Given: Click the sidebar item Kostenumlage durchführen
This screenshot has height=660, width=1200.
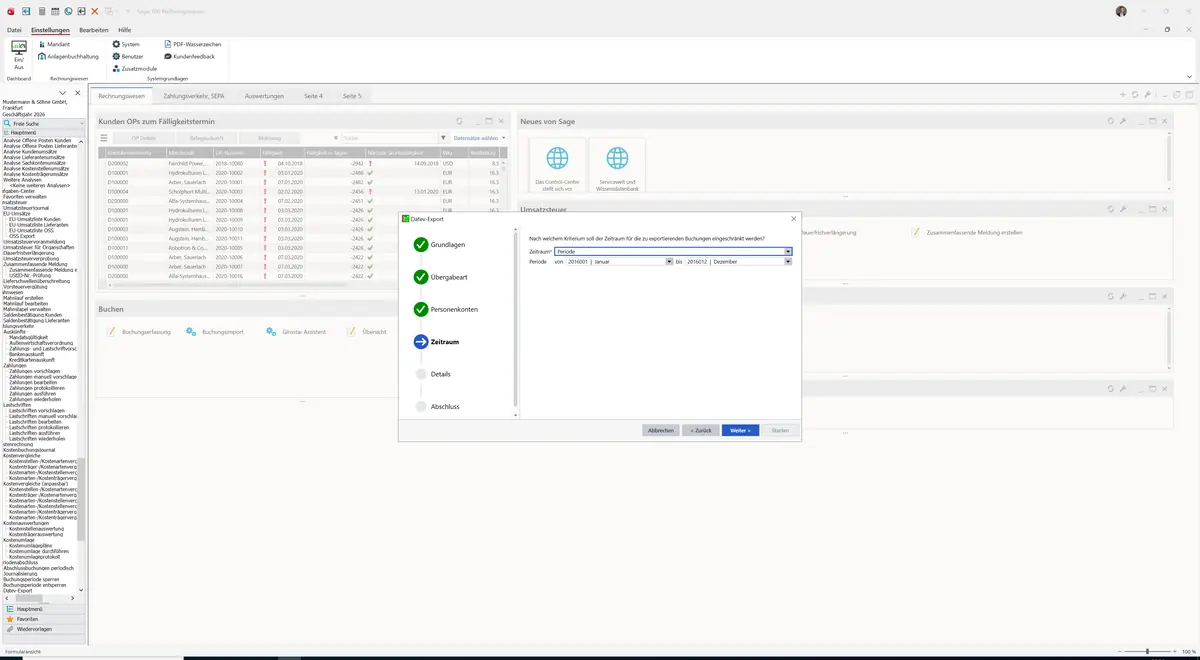Looking at the screenshot, I should [x=39, y=551].
